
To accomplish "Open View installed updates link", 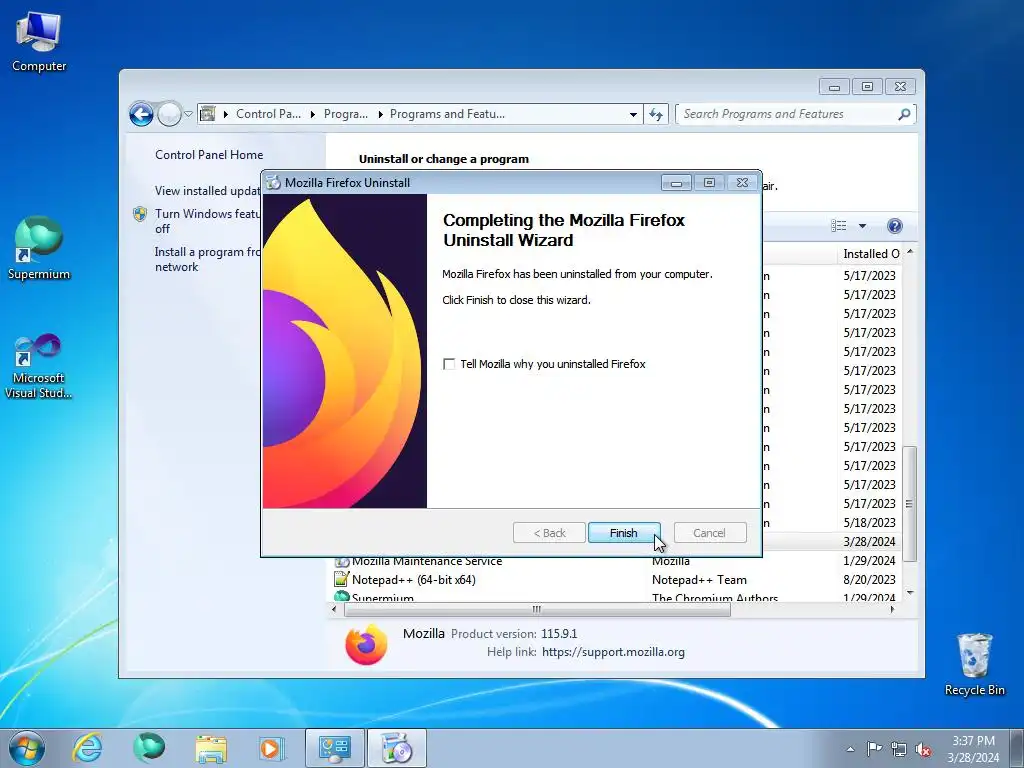I will 207,191.
